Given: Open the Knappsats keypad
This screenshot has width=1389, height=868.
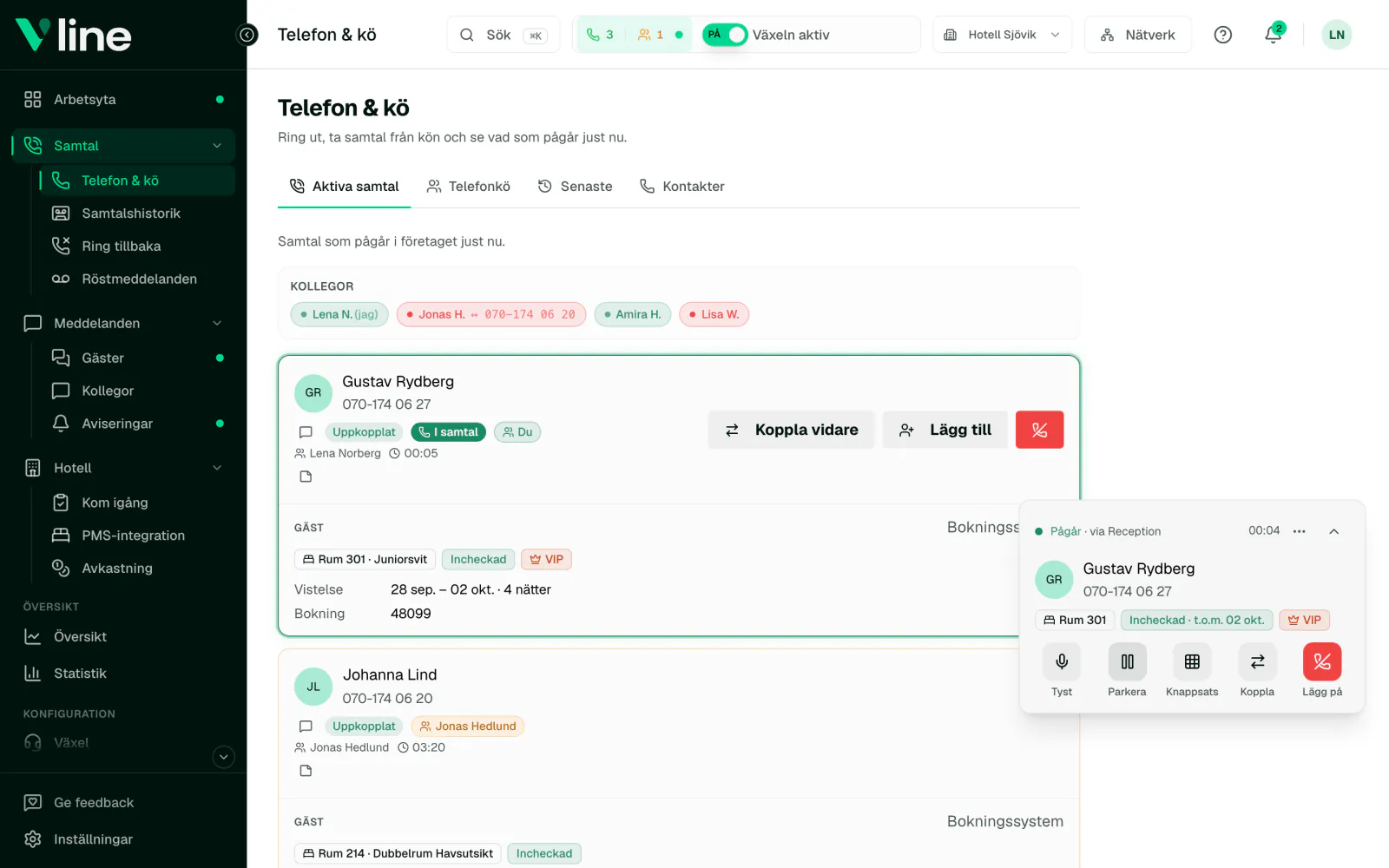Looking at the screenshot, I should click(x=1192, y=662).
